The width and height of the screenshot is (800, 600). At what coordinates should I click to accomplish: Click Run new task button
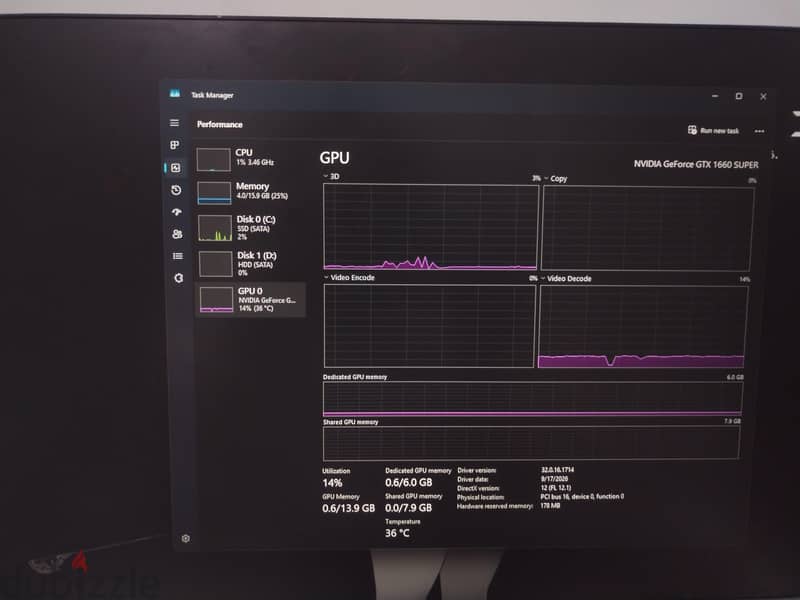(x=713, y=131)
